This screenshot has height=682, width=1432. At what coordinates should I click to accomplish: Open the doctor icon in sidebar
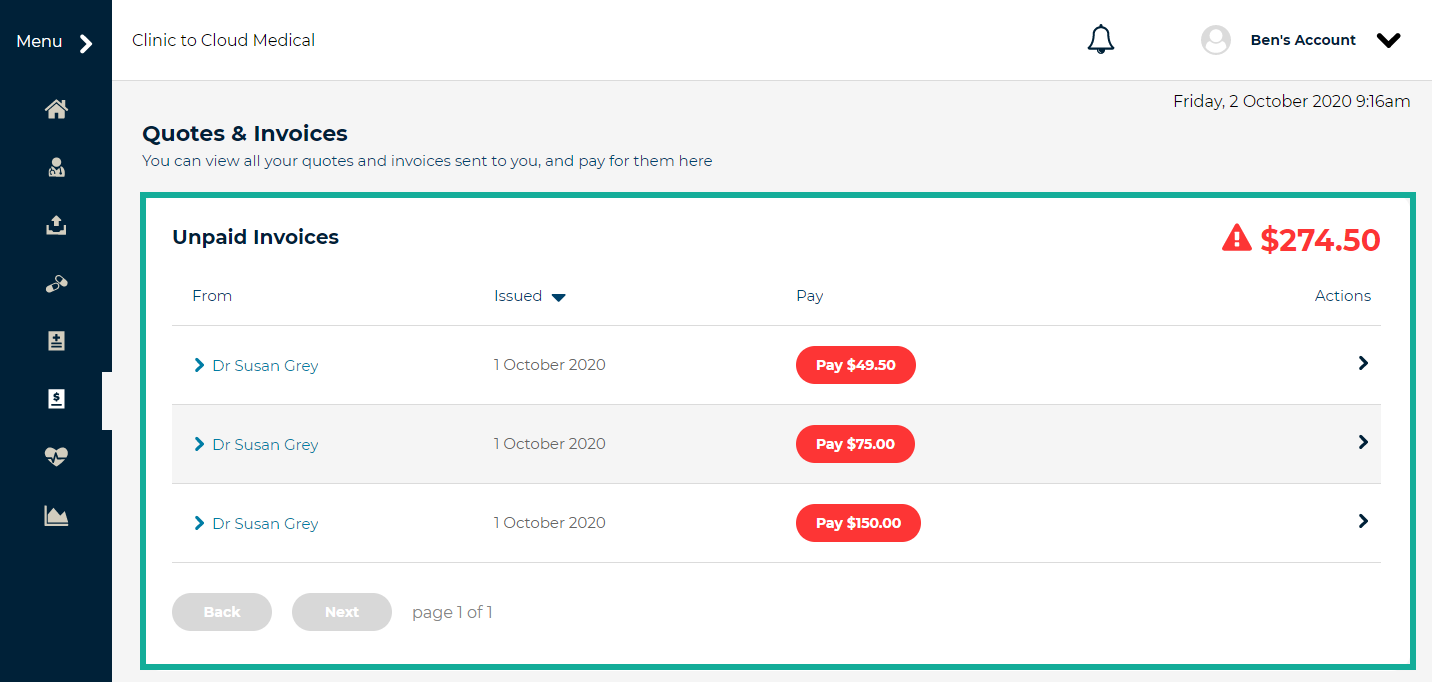tap(56, 168)
